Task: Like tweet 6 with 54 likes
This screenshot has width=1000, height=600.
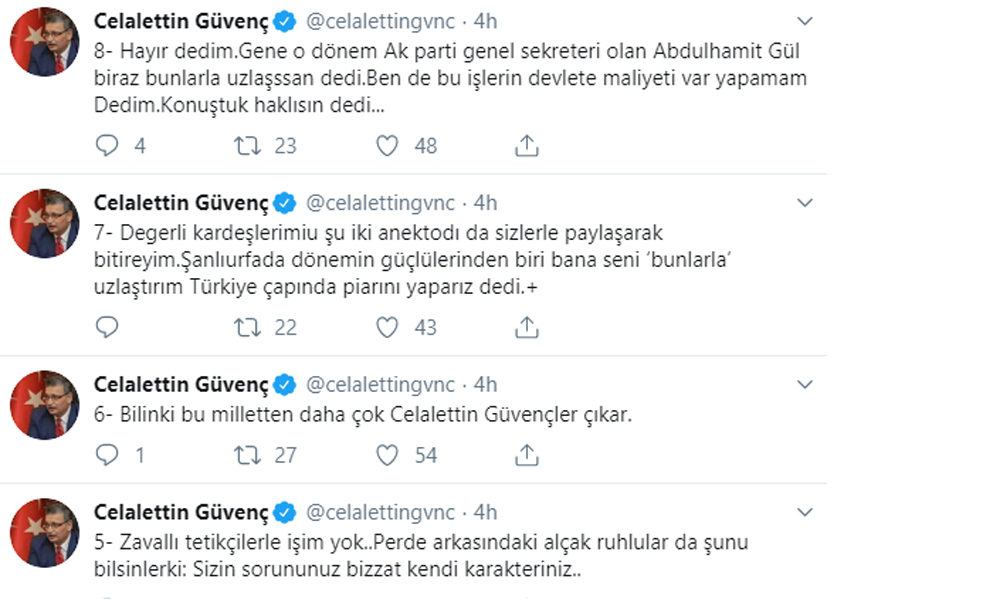Action: pos(388,455)
